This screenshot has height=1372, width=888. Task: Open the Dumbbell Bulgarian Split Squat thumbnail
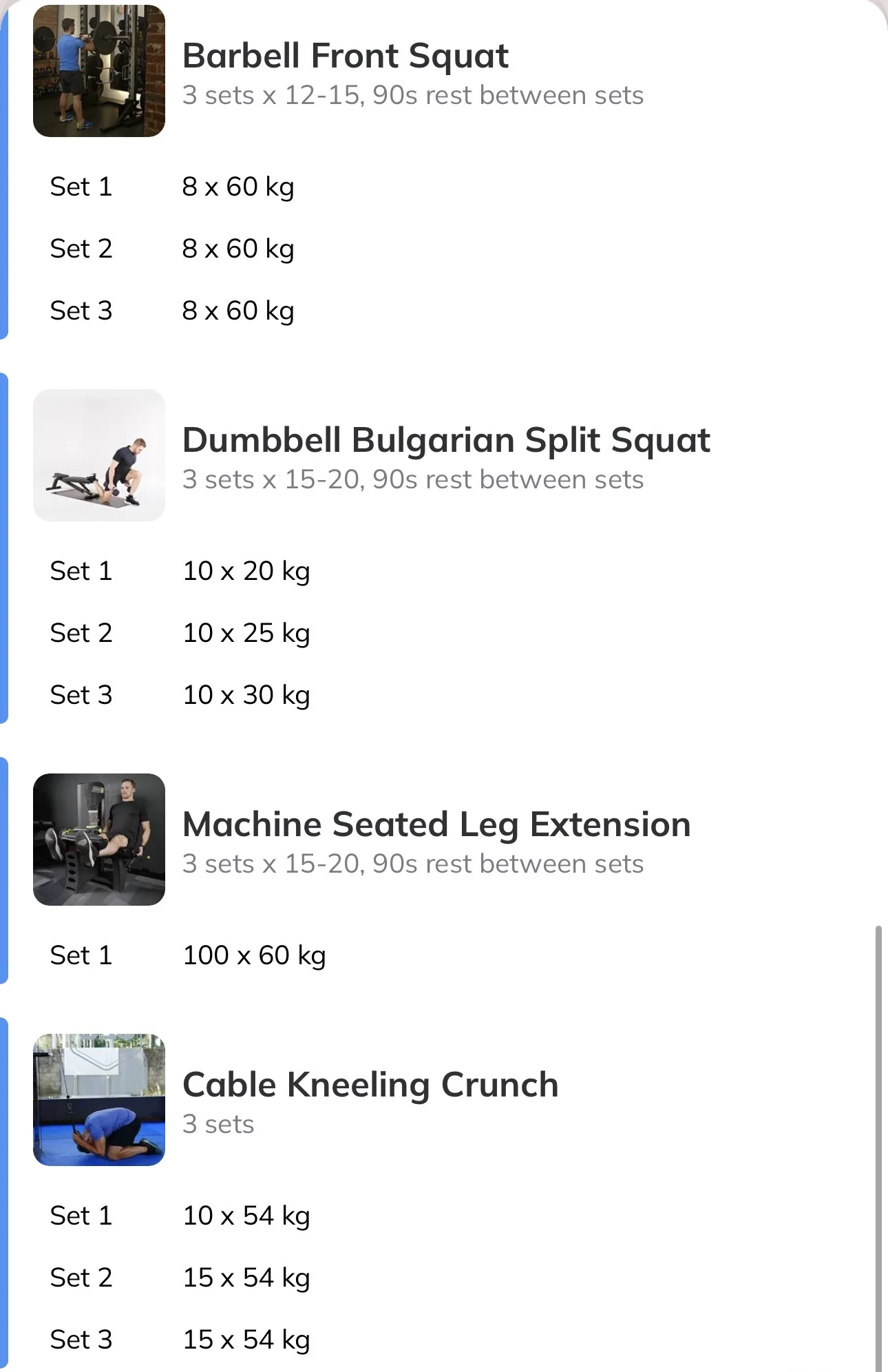(99, 455)
